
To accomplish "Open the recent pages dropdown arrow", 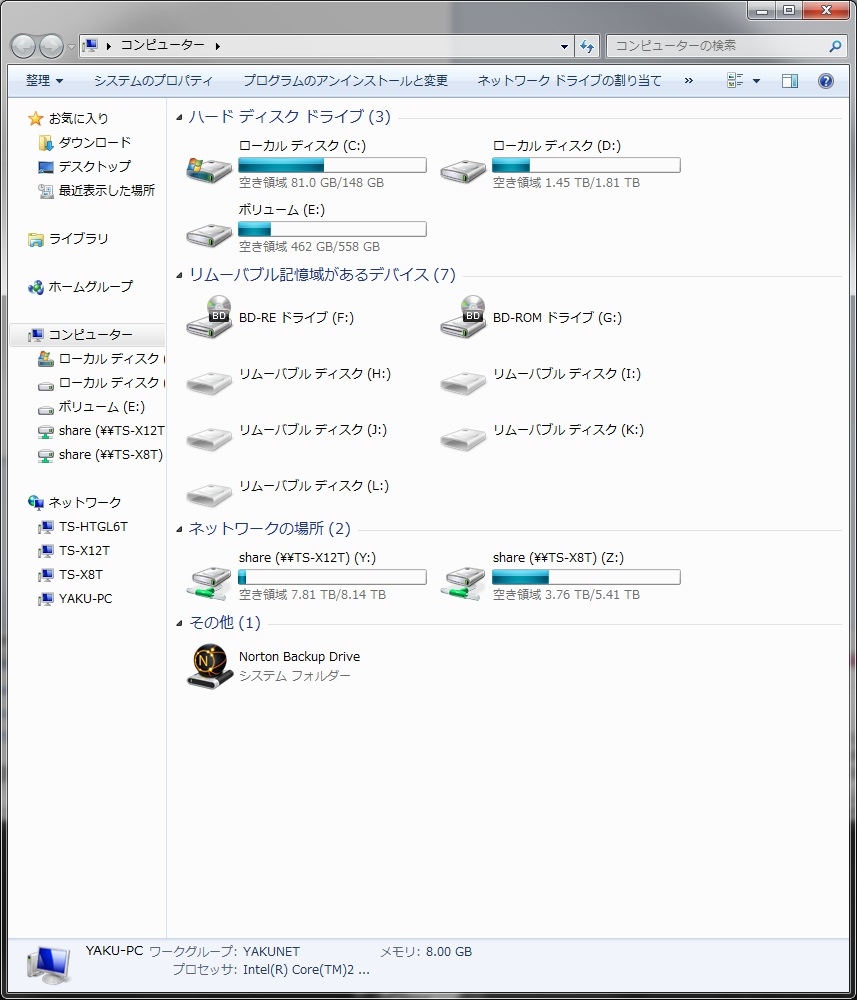I will (x=71, y=47).
